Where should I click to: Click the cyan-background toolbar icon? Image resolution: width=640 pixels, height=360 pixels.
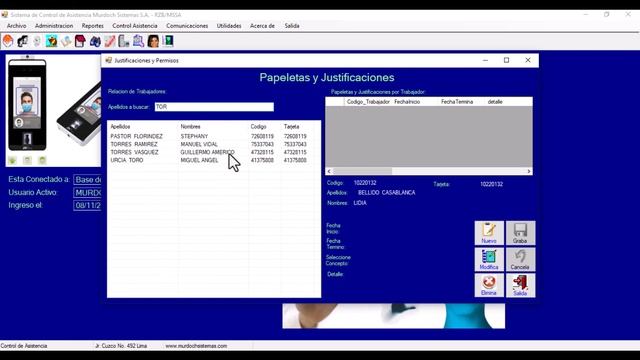(51, 41)
